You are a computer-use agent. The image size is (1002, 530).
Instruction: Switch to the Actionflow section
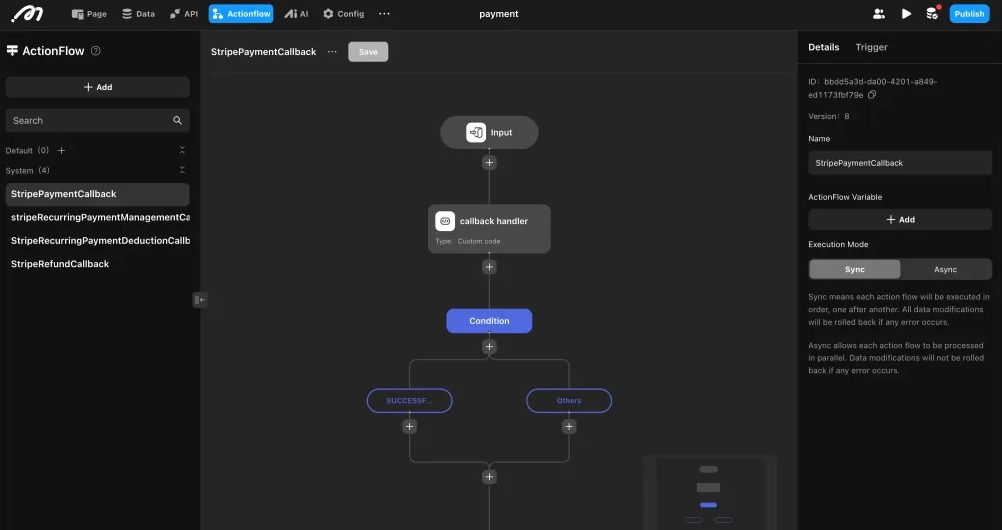click(x=241, y=13)
